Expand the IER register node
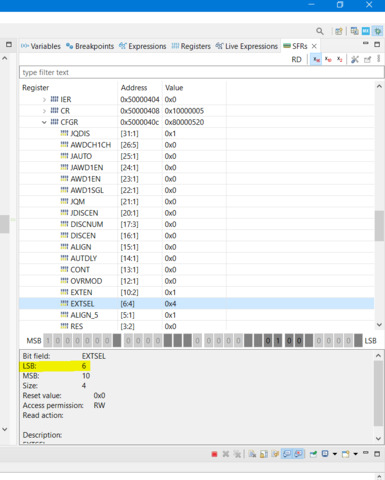 click(44, 100)
